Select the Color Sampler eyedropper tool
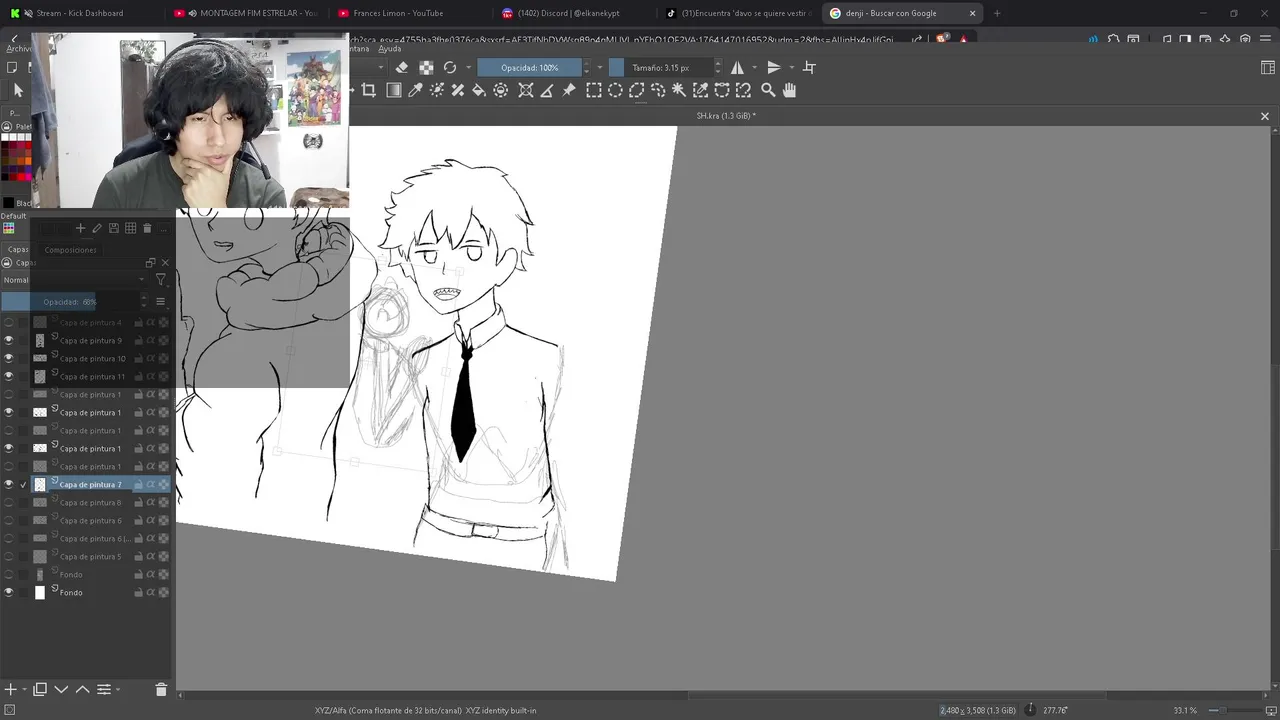The width and height of the screenshot is (1280, 720). point(415,90)
